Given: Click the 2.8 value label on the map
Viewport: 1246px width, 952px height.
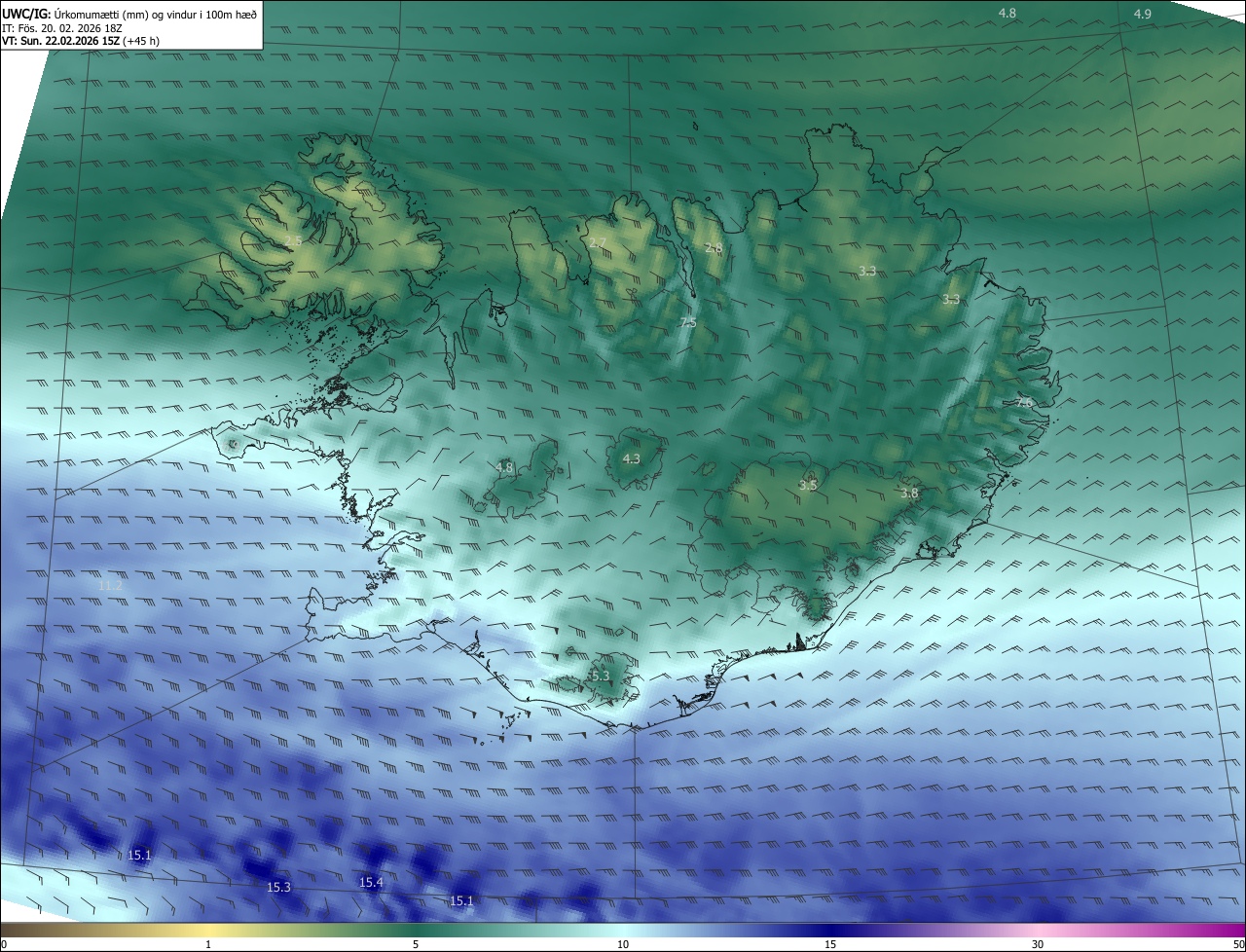Looking at the screenshot, I should 714,248.
